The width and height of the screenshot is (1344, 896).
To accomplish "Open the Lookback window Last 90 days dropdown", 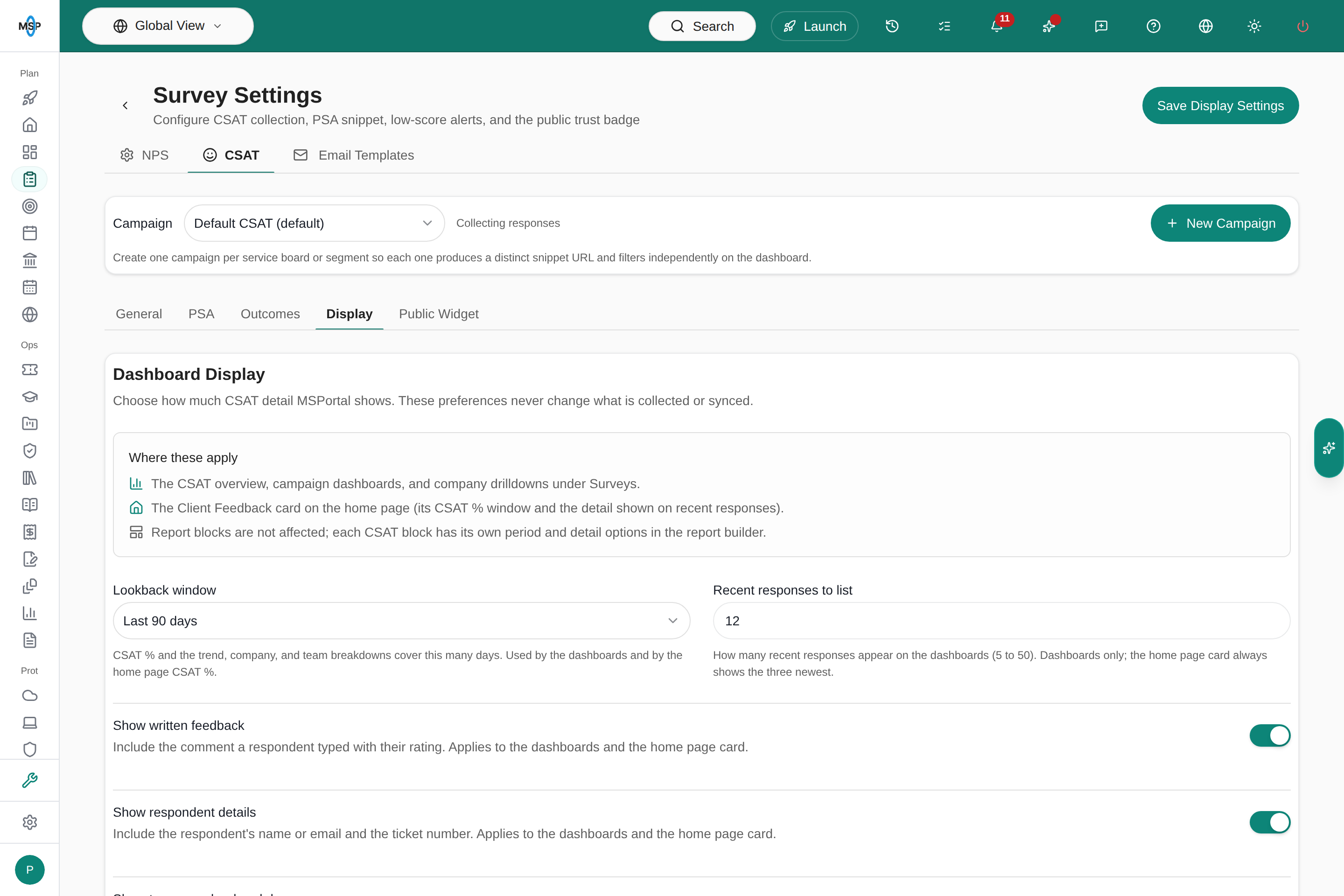I will pos(401,621).
